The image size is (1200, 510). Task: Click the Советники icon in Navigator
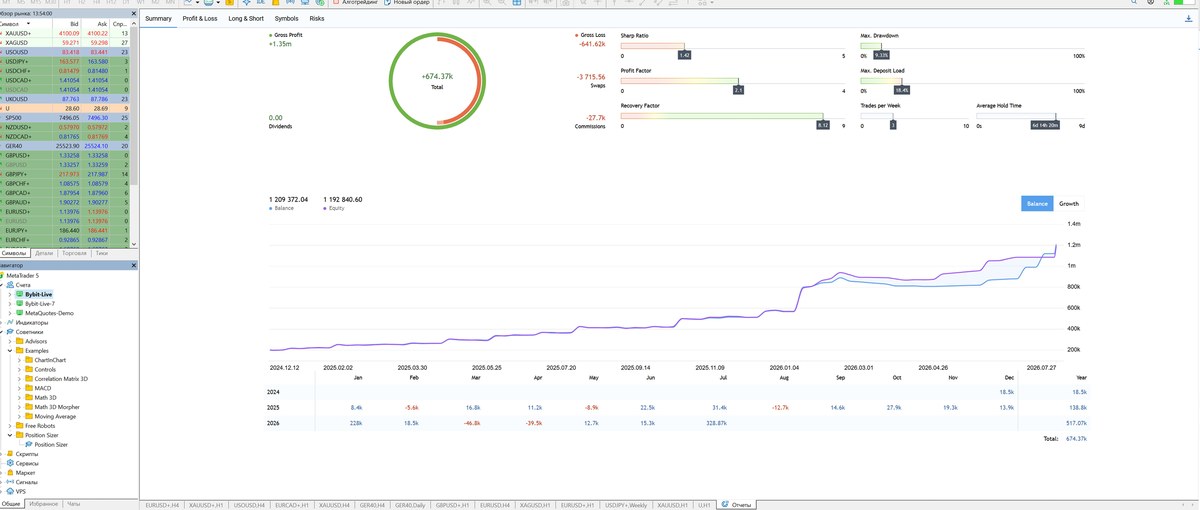tap(10, 332)
